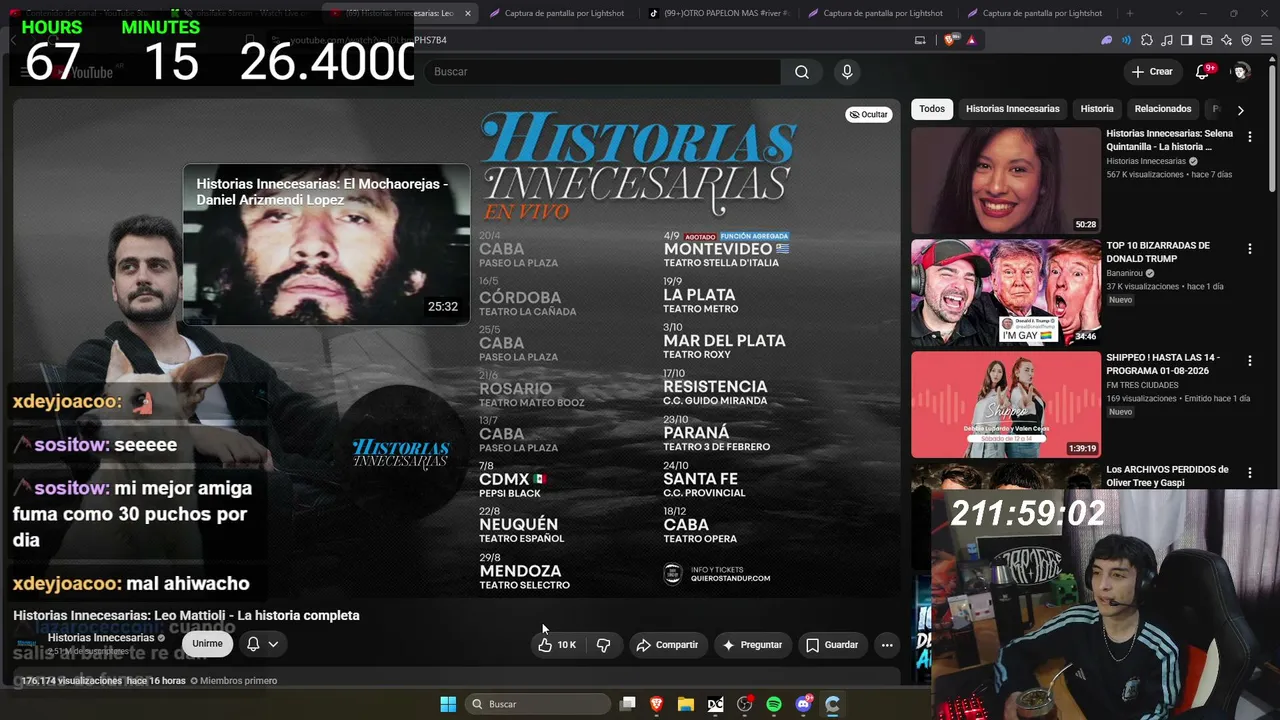The width and height of the screenshot is (1280, 720).
Task: Click the Unirme join button
Action: 207,644
